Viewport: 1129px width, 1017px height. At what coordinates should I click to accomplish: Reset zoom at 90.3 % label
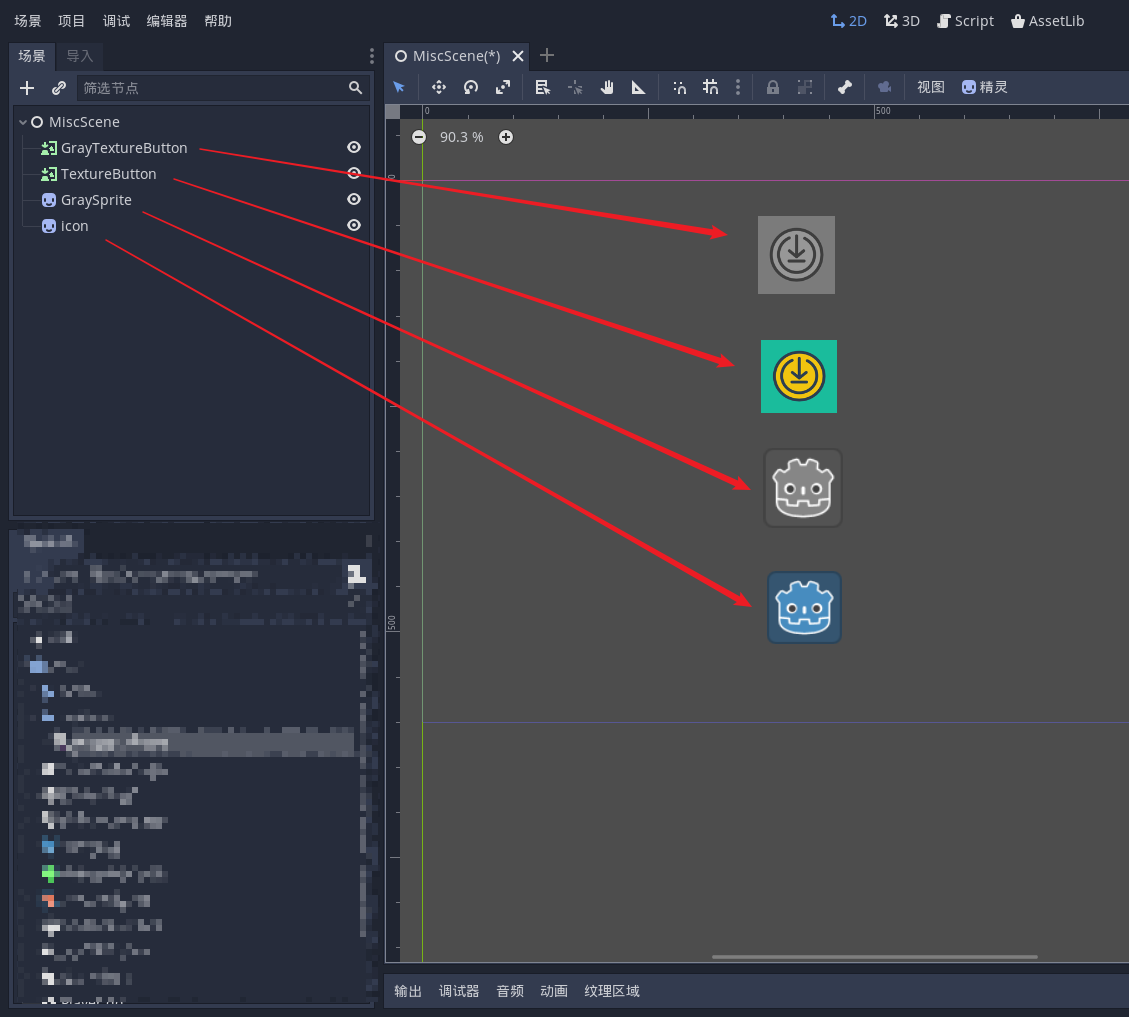pyautogui.click(x=462, y=137)
